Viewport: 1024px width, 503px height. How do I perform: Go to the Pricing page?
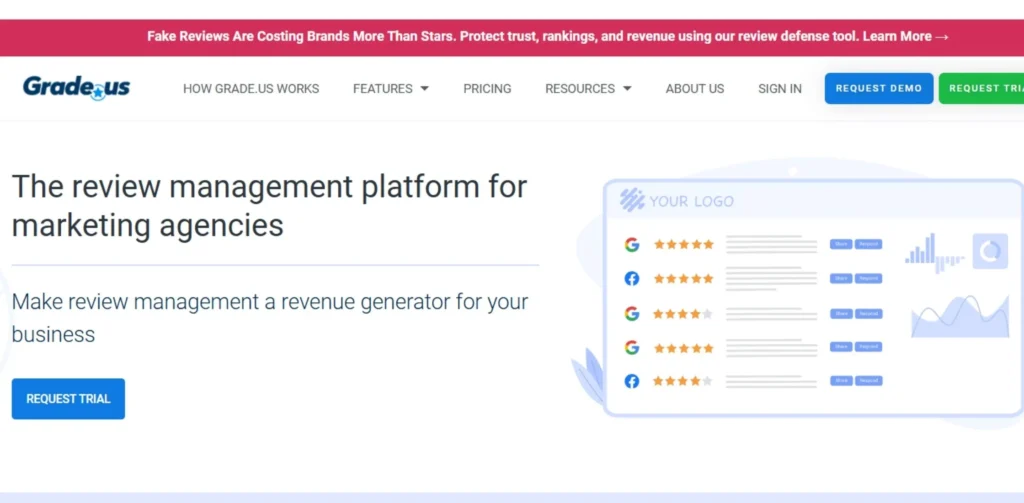click(487, 89)
